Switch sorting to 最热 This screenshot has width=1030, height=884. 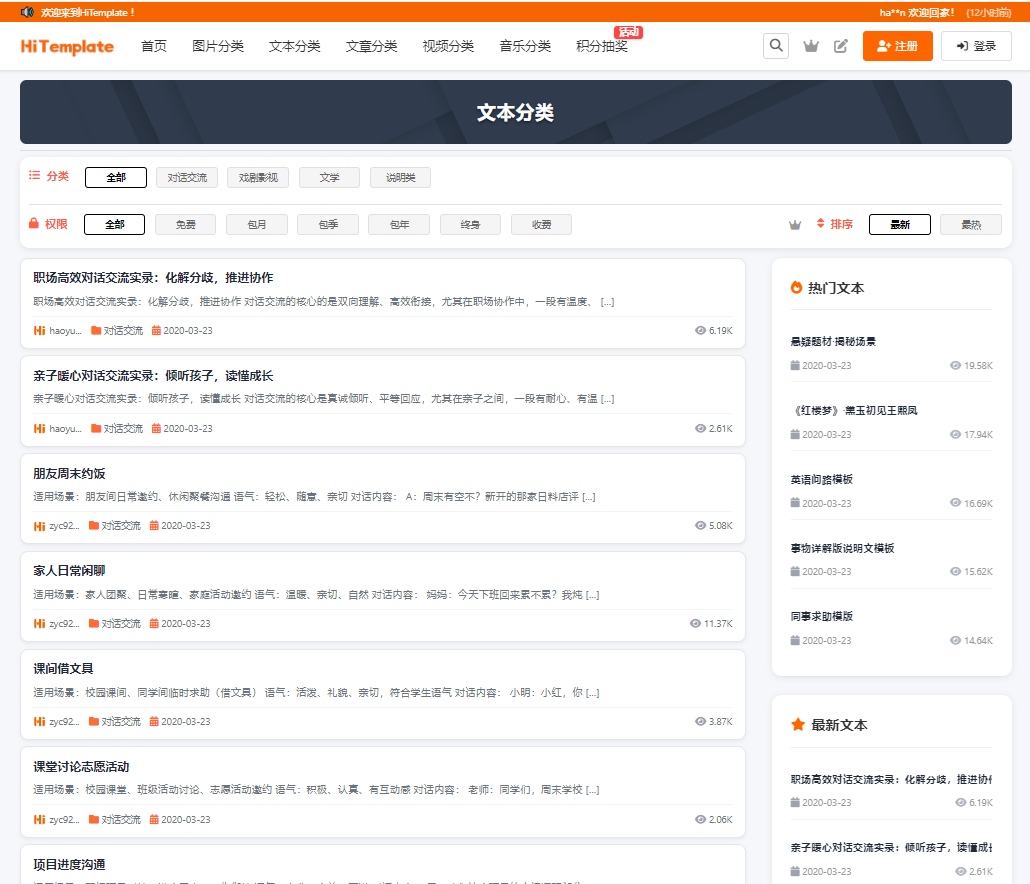970,224
